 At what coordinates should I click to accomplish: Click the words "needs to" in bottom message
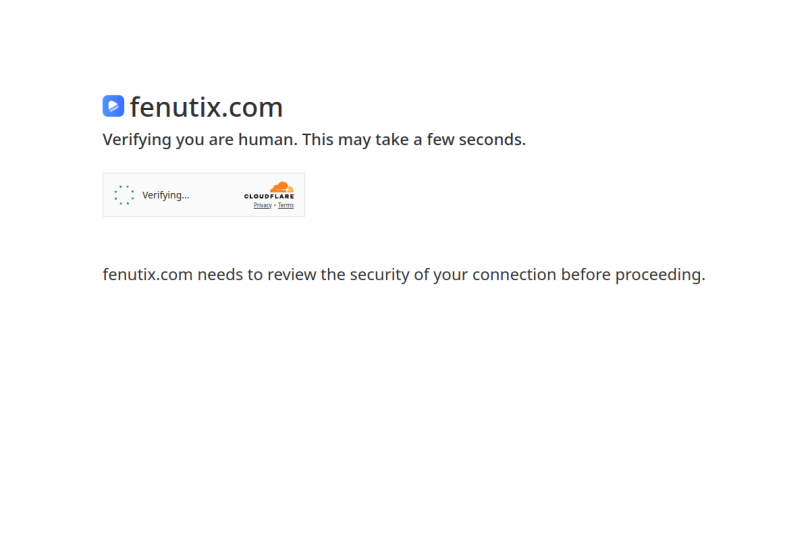click(x=230, y=274)
